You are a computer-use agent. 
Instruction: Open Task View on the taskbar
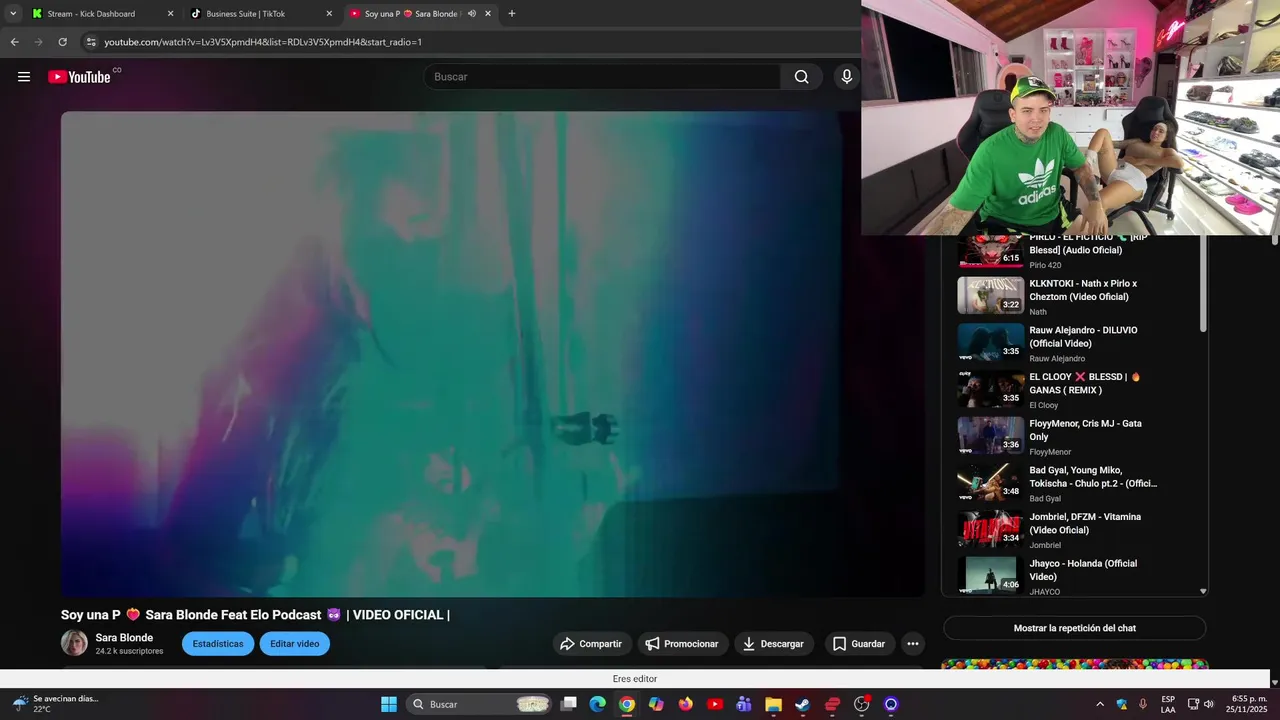point(569,704)
